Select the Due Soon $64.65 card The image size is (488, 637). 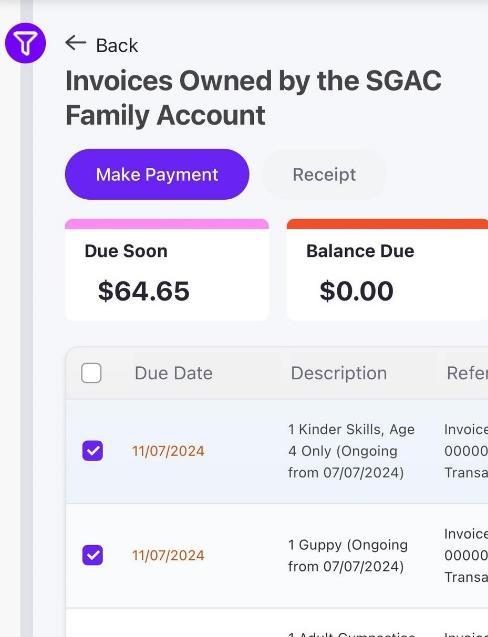click(x=167, y=270)
